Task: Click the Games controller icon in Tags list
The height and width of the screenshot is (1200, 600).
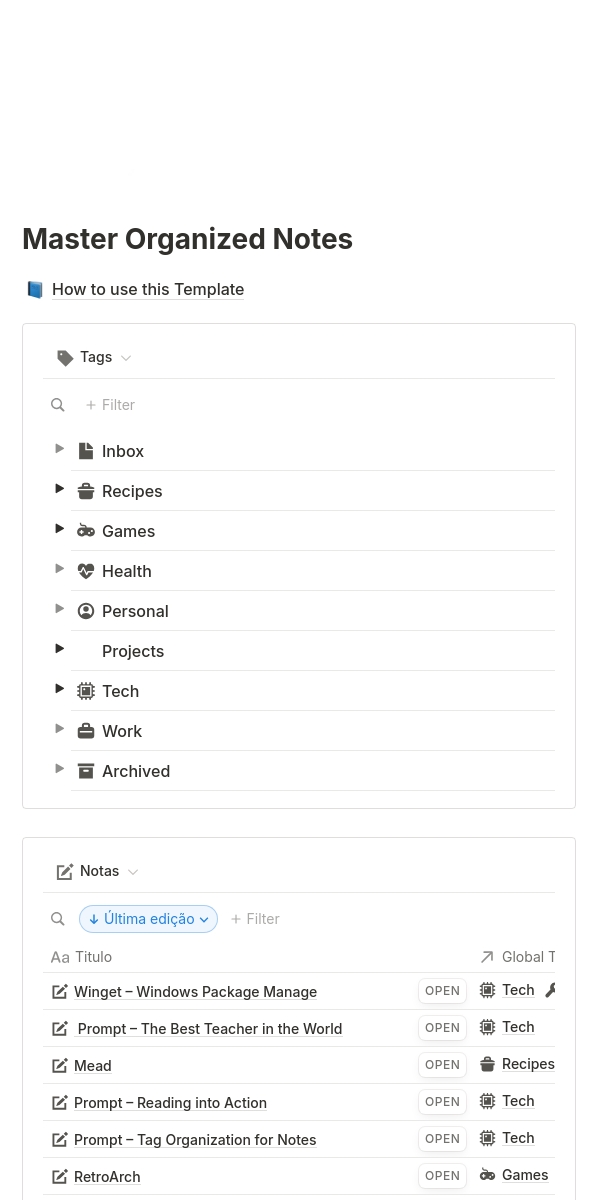Action: (x=86, y=531)
